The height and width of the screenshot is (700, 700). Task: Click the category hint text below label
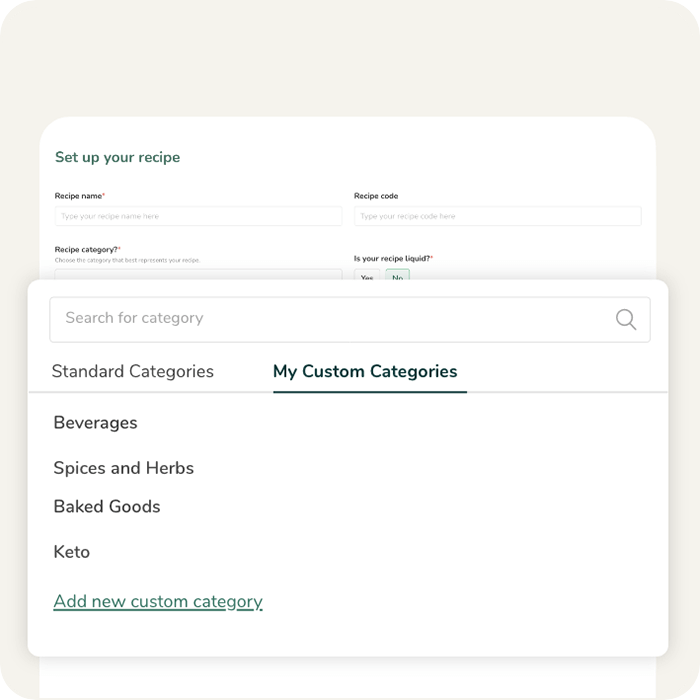point(127,260)
